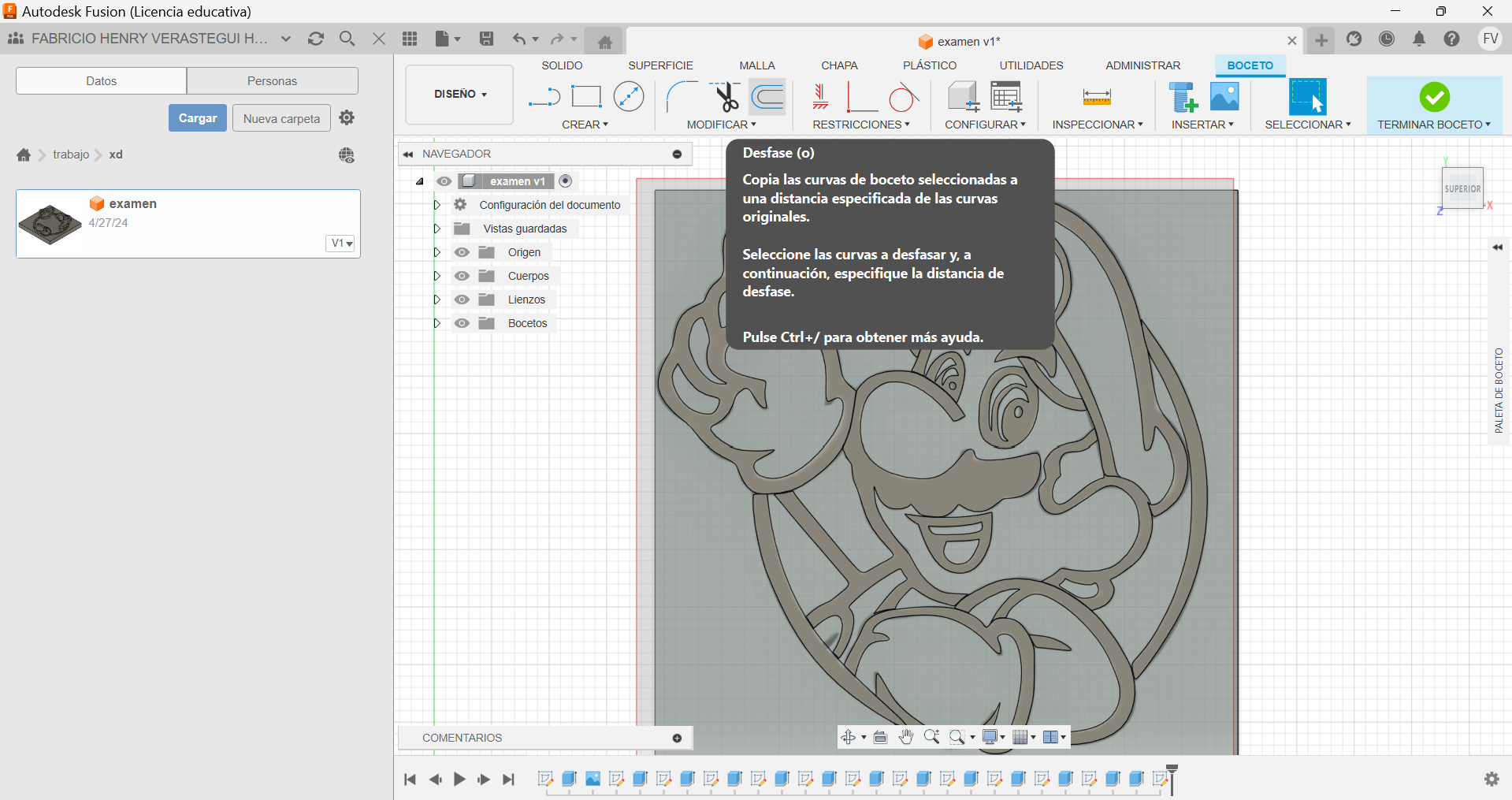
Task: Open the CREAR dropdown menu
Action: [x=585, y=125]
